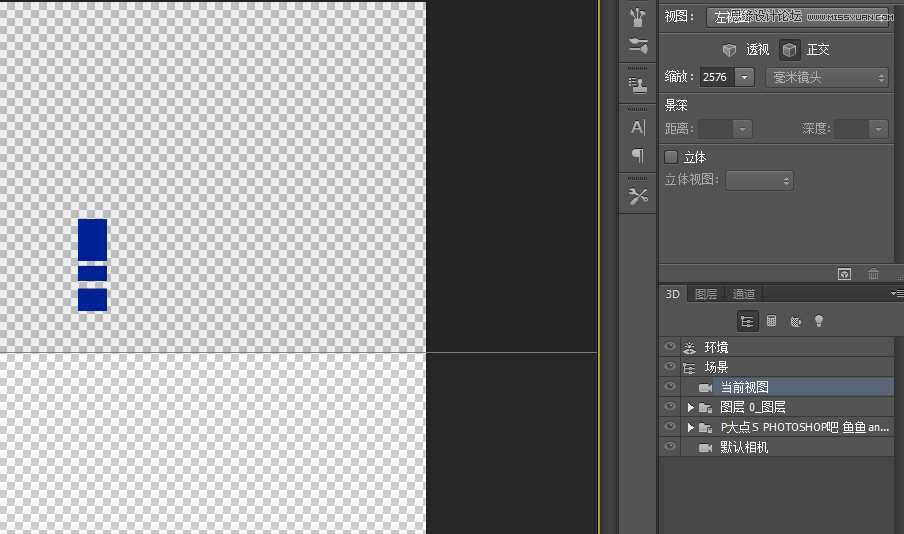
Task: Open the 3D panel flyout menu
Action: click(x=897, y=294)
